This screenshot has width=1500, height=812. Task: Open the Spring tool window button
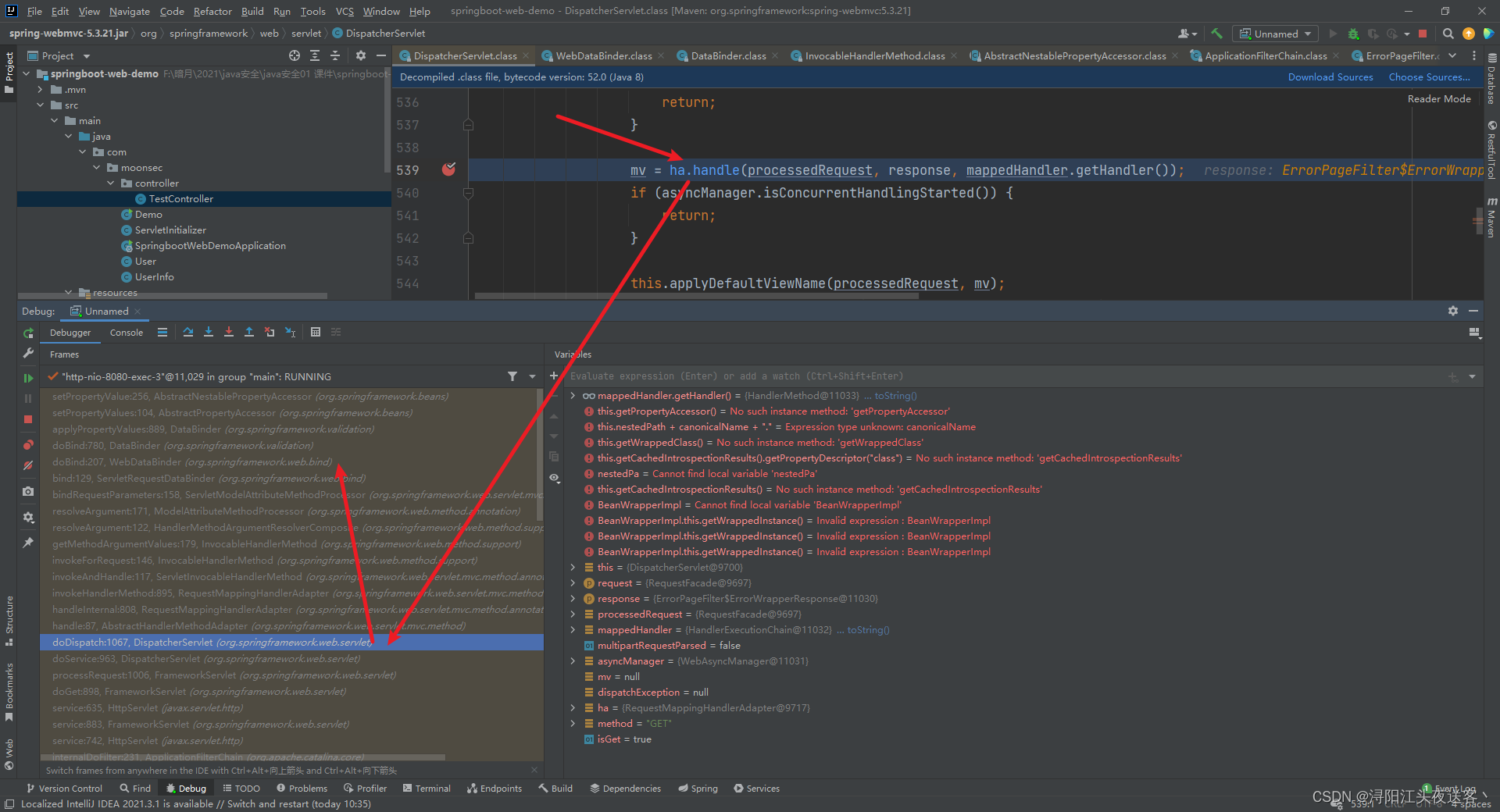coord(698,789)
